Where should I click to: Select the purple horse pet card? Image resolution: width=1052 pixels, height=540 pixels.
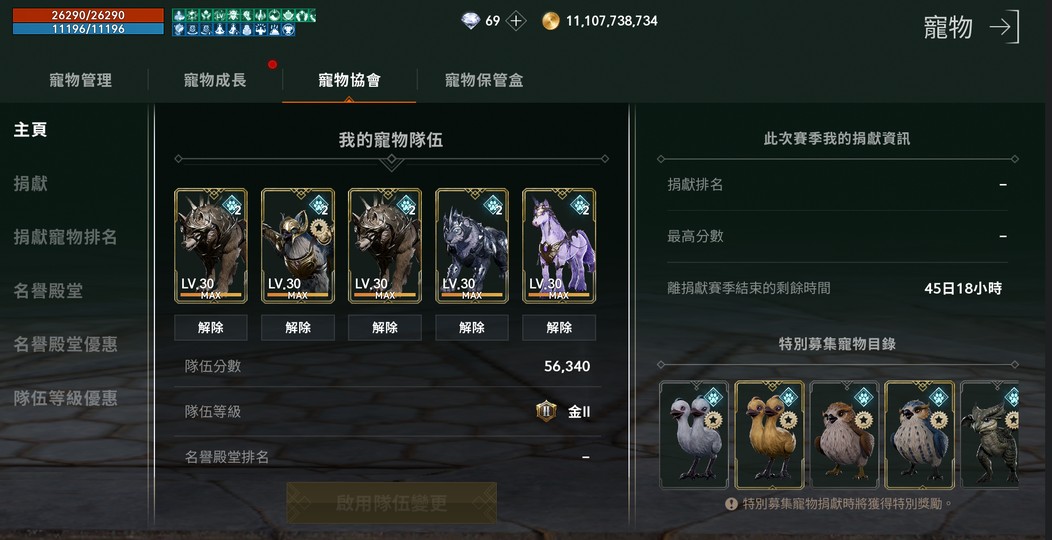559,246
